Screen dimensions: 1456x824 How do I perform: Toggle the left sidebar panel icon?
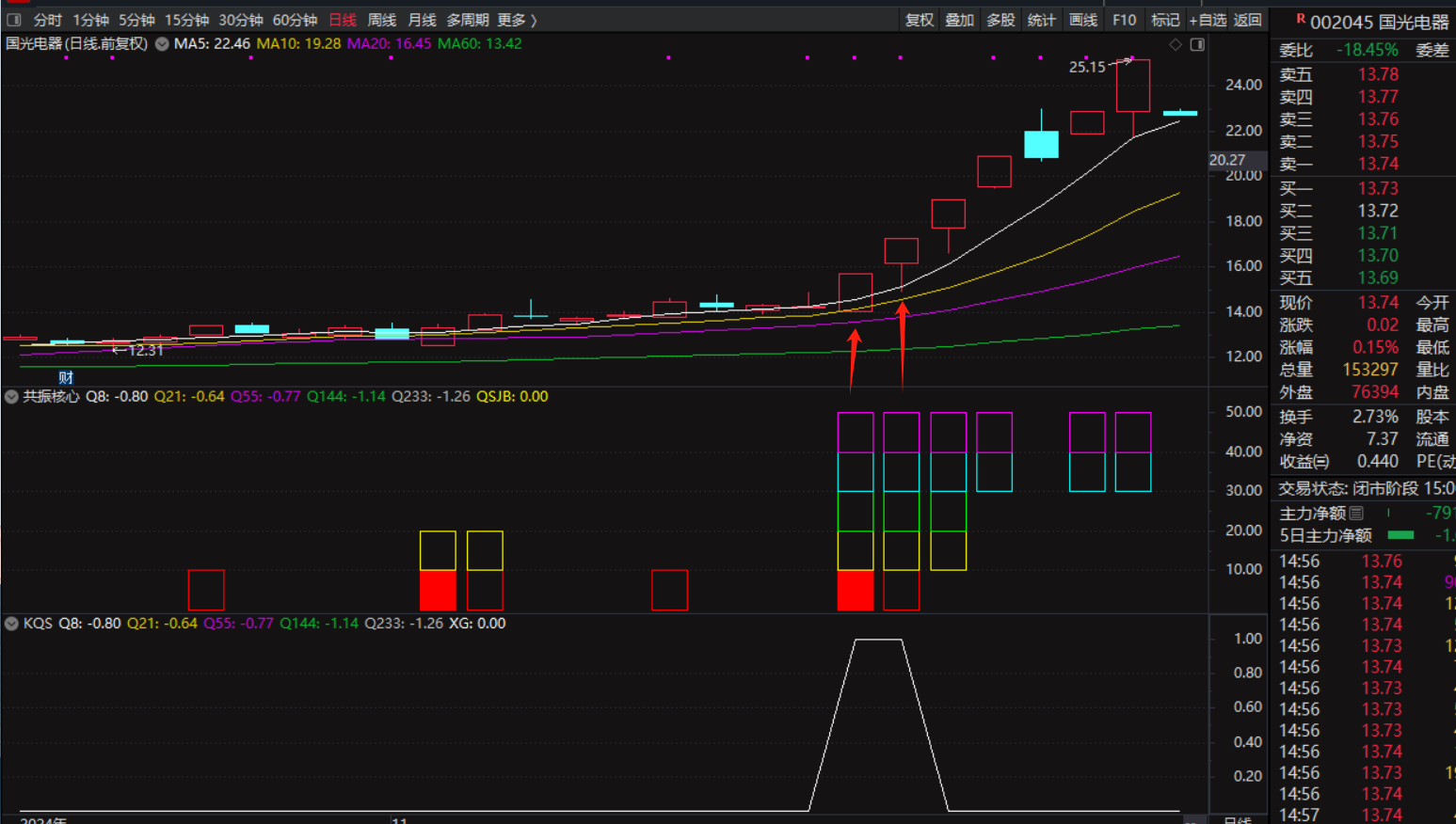tap(14, 20)
